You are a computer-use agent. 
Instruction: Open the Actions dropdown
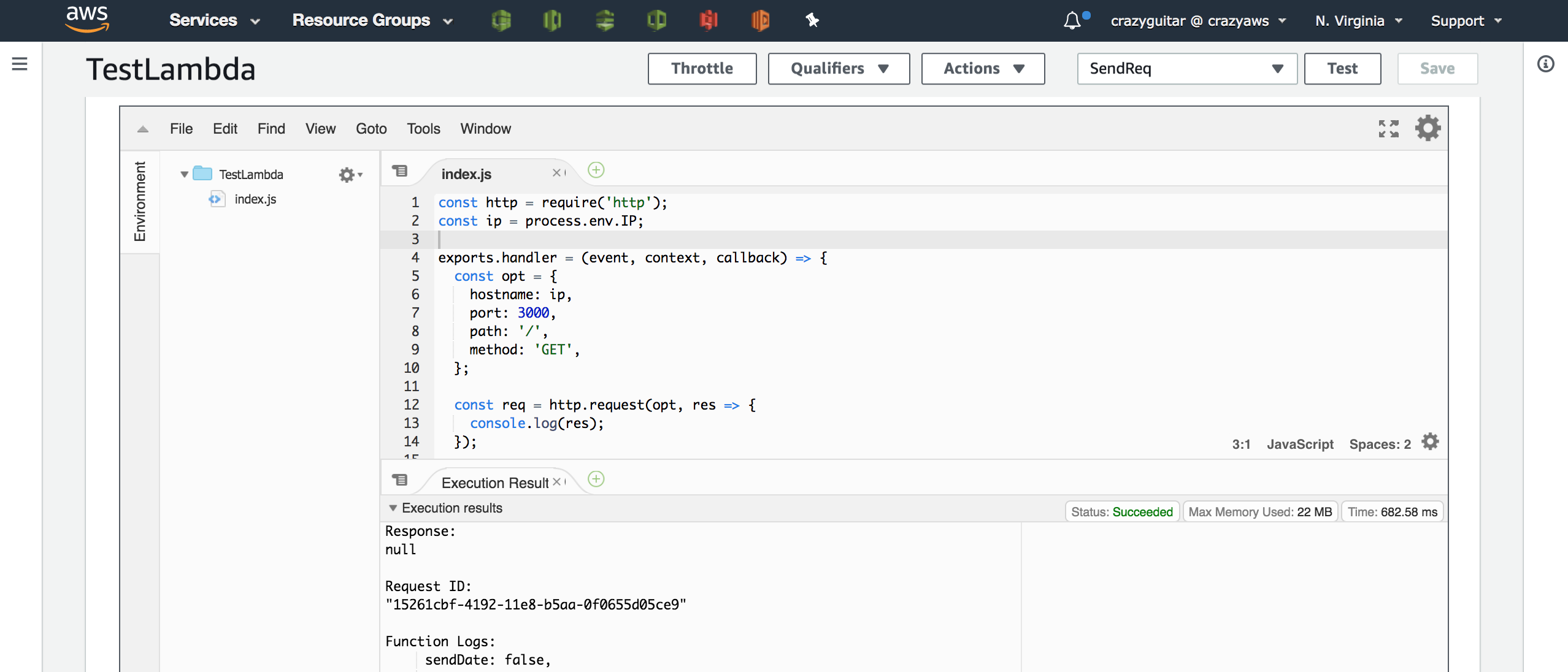982,69
